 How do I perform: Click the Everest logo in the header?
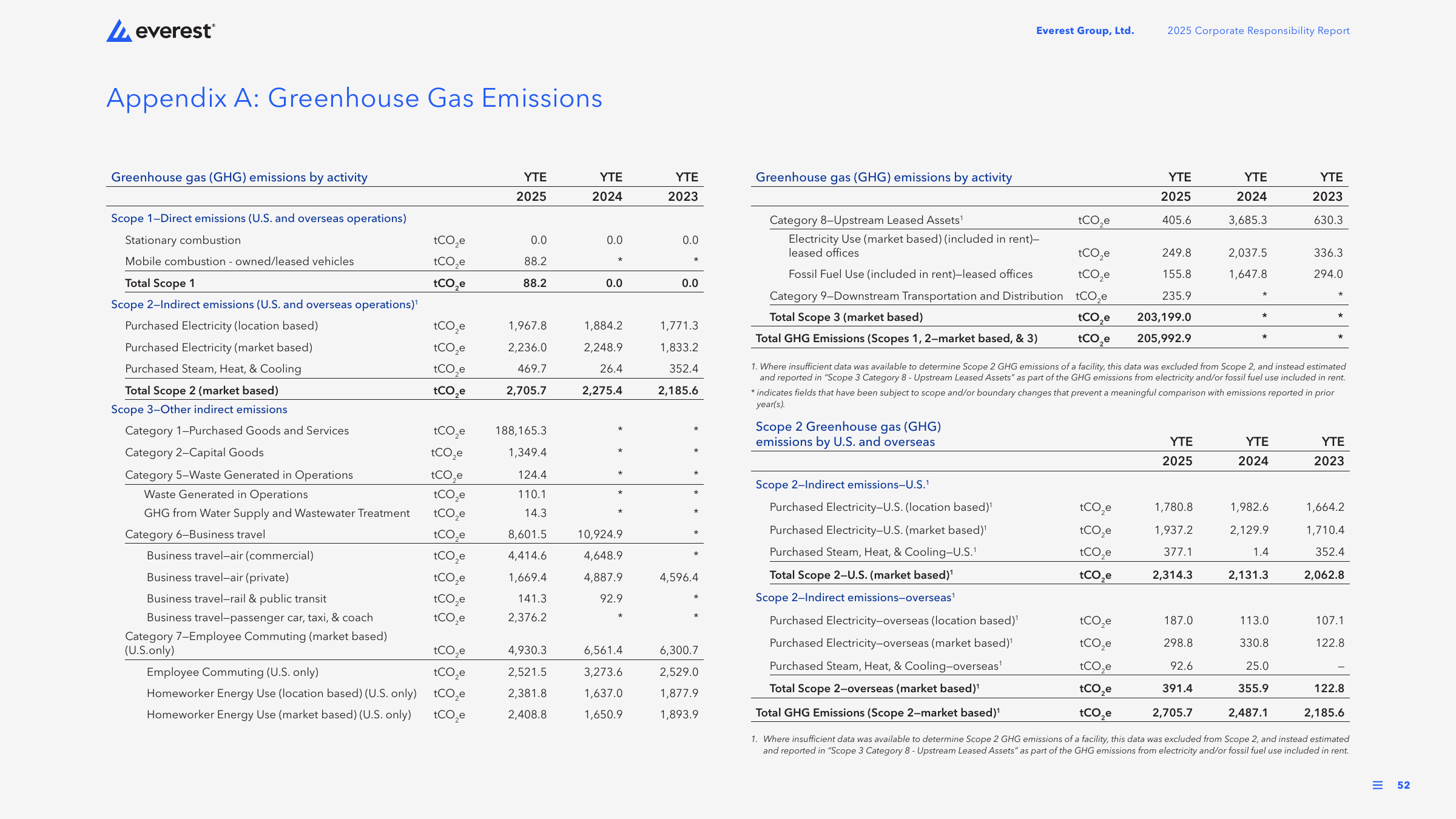[161, 30]
